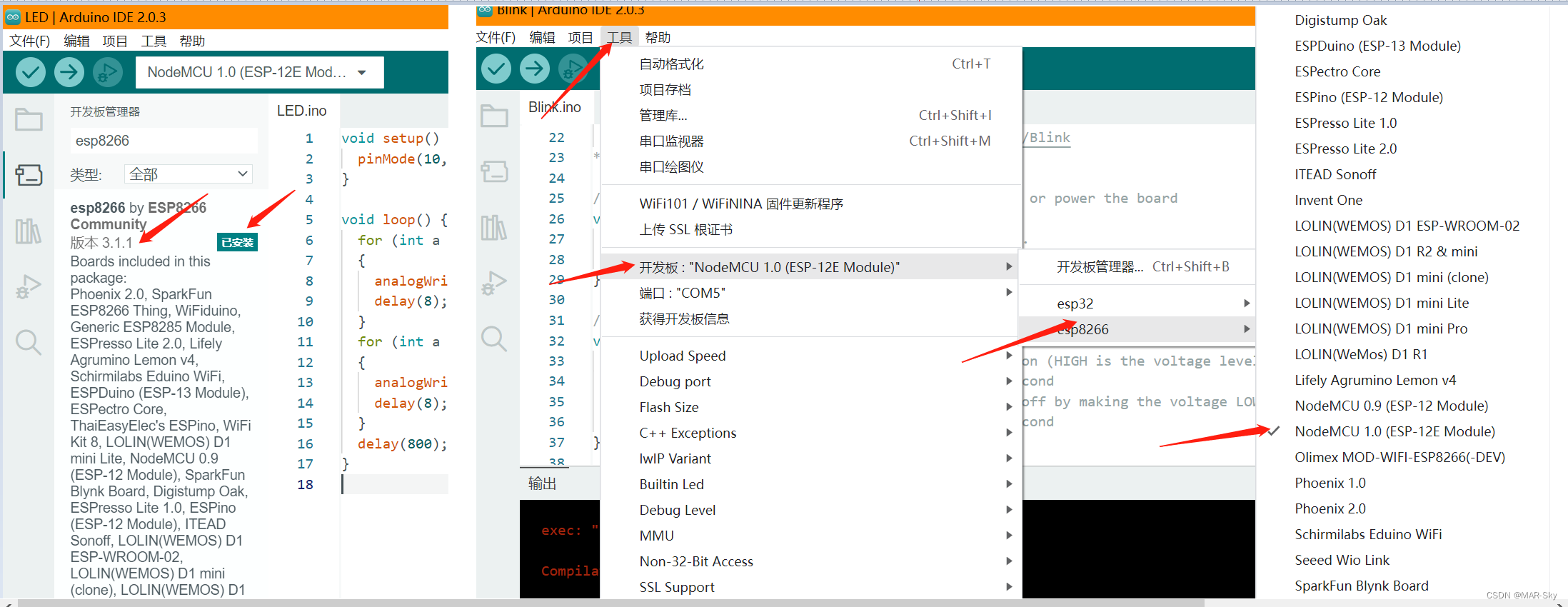Select Blink.ino editor tab
The width and height of the screenshot is (1568, 607).
(555, 107)
